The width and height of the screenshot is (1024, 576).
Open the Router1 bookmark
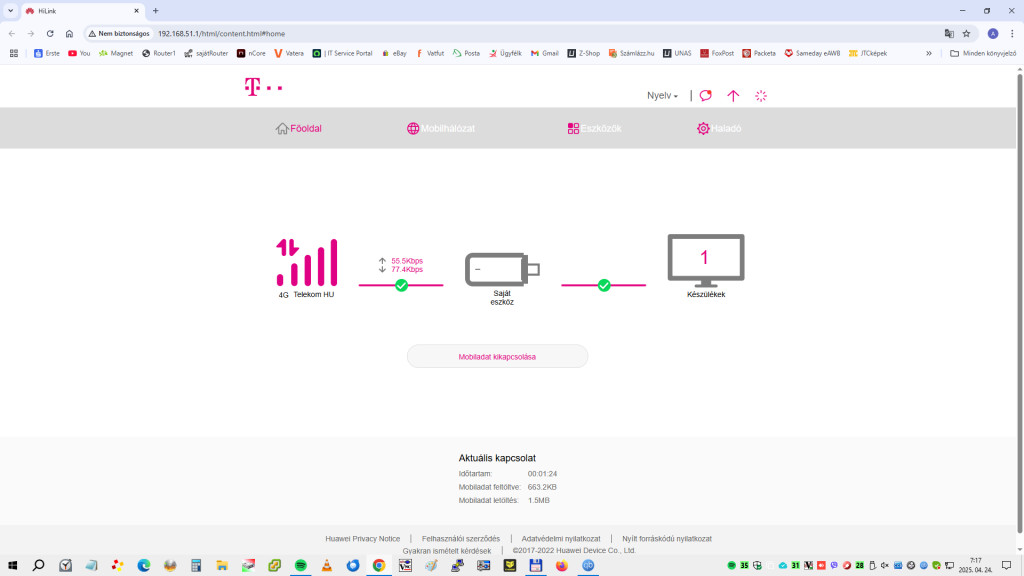point(159,54)
